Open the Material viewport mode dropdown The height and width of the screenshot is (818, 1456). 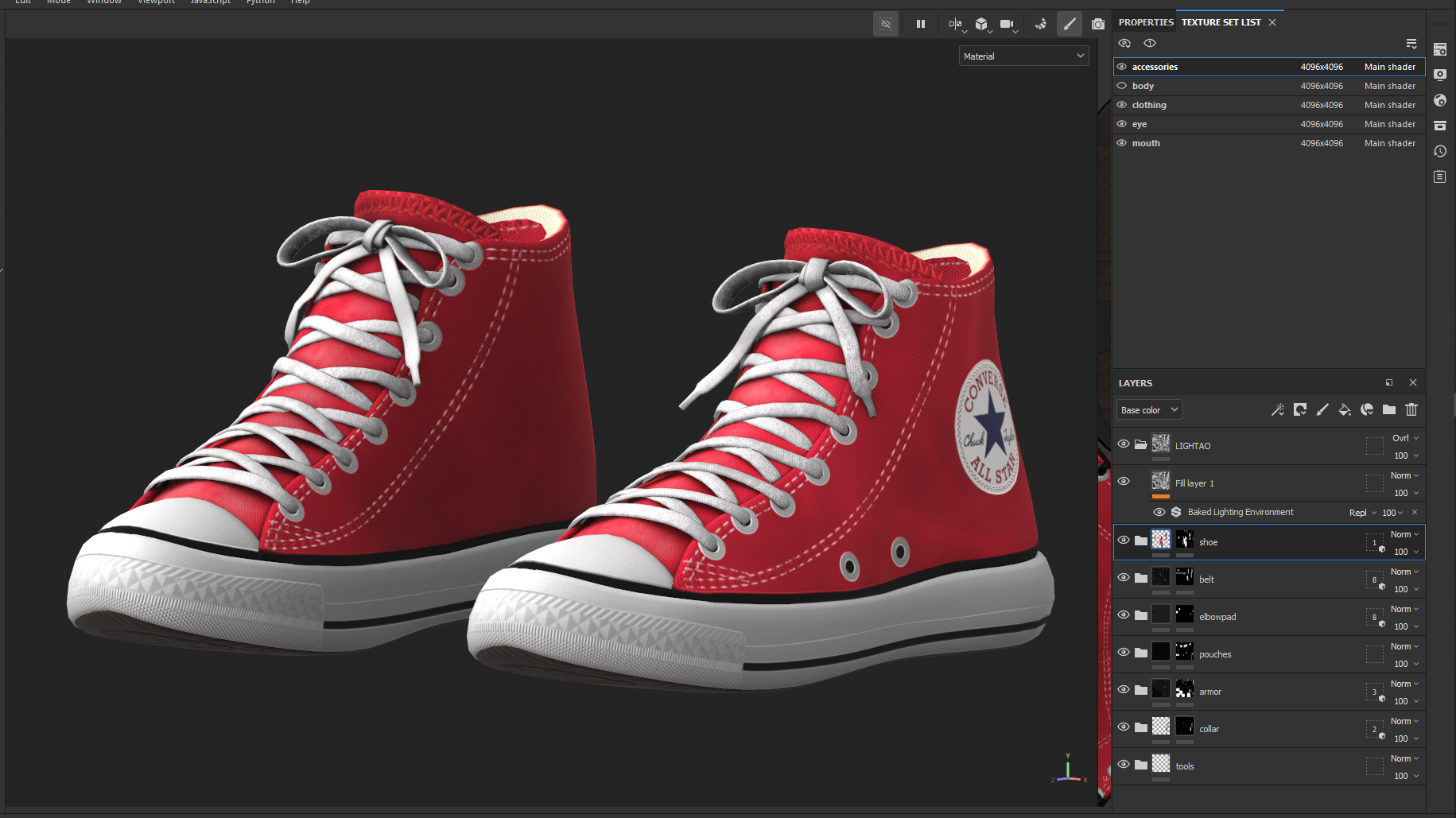tap(1023, 56)
